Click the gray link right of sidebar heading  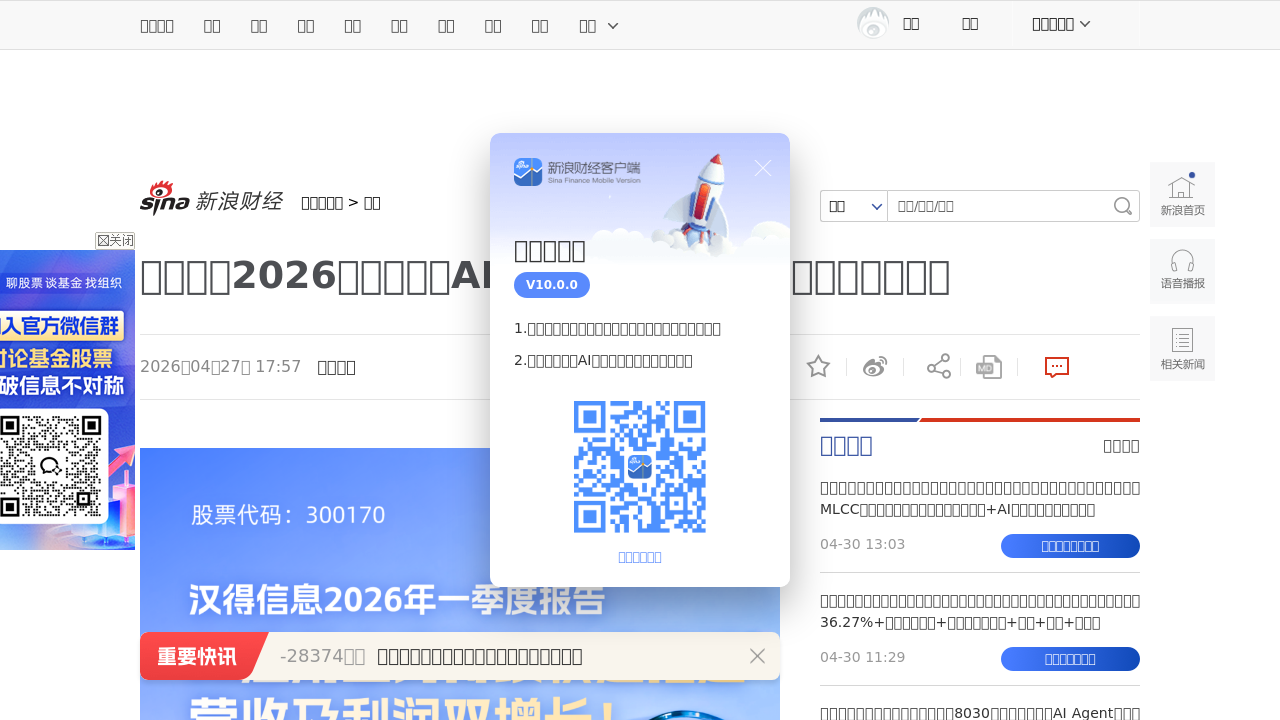pos(1121,446)
